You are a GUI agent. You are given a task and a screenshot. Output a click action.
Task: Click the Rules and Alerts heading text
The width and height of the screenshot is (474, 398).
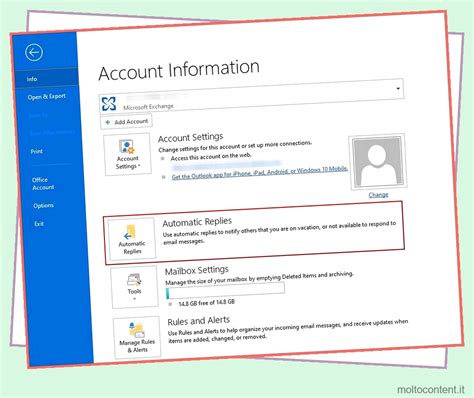(199, 321)
